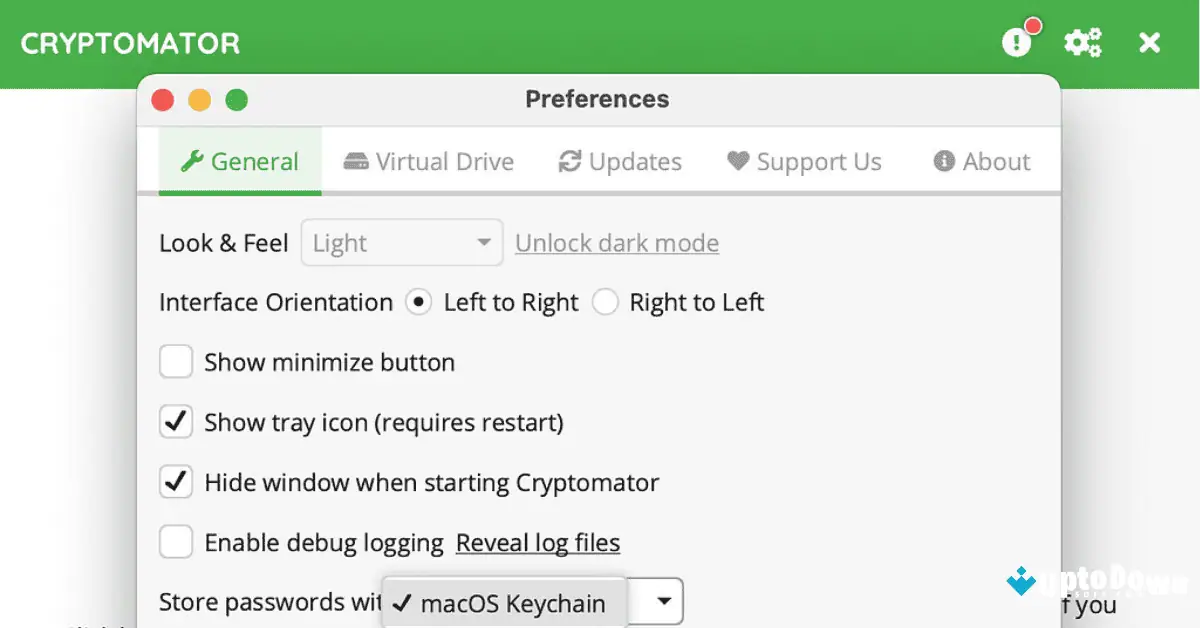Screen dimensions: 1200x628
Task: Enable the Show minimize button checkbox
Action: 176,361
